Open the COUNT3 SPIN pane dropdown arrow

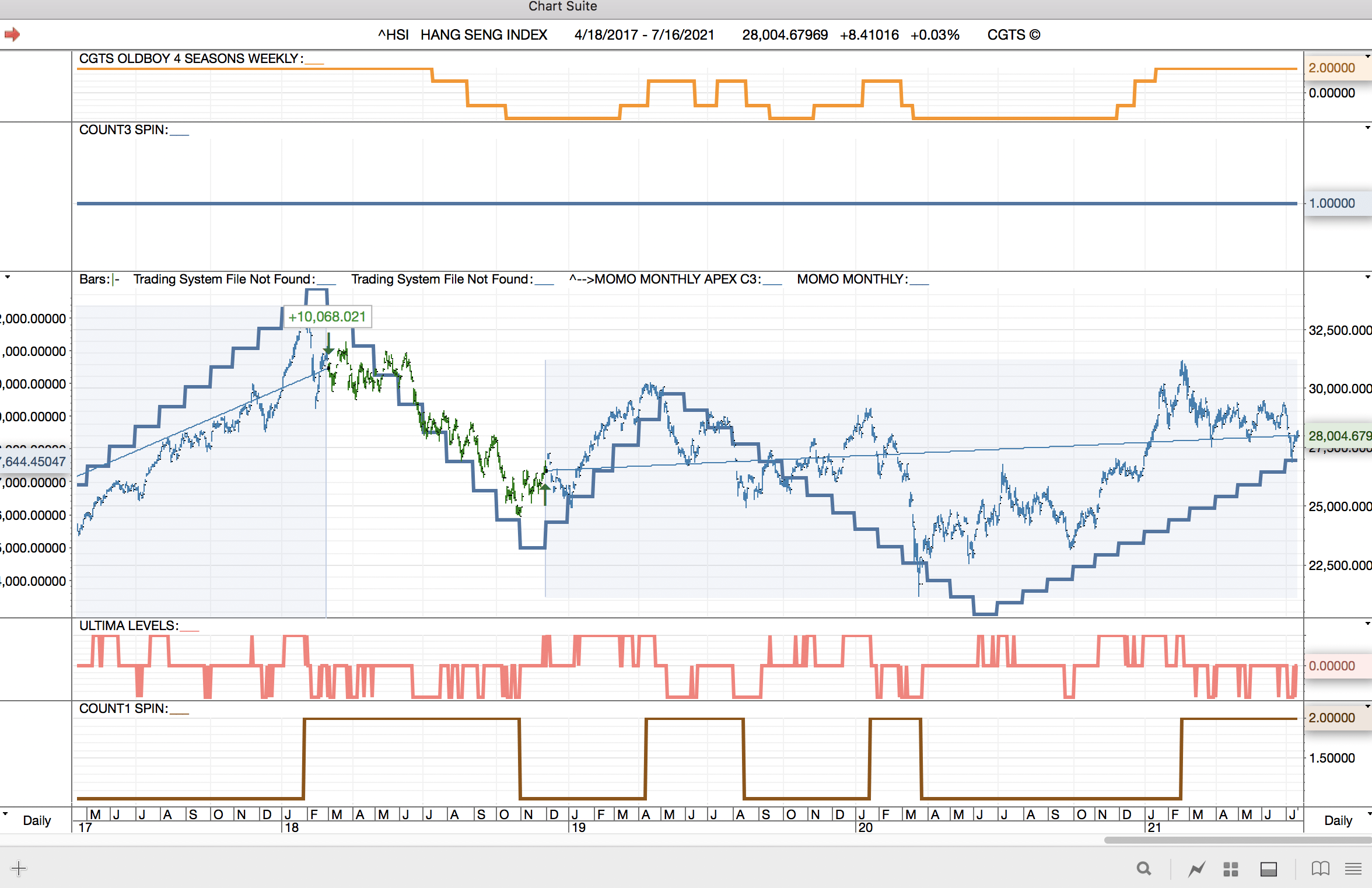click(x=1367, y=128)
